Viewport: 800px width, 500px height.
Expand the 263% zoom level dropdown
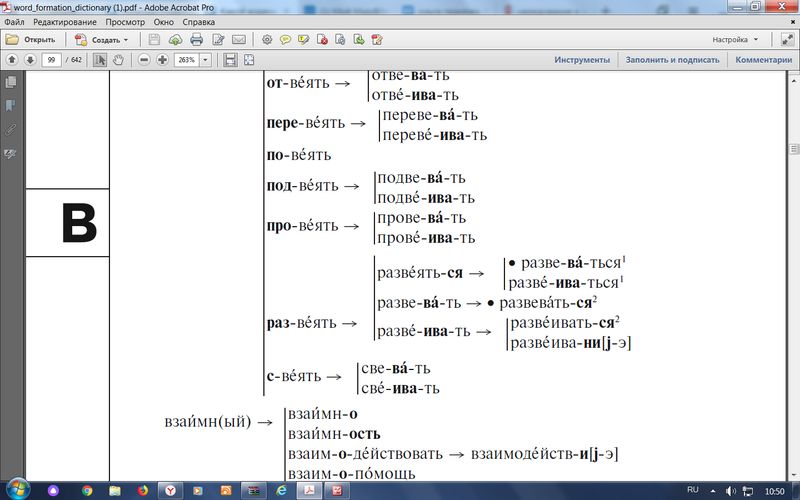[206, 60]
